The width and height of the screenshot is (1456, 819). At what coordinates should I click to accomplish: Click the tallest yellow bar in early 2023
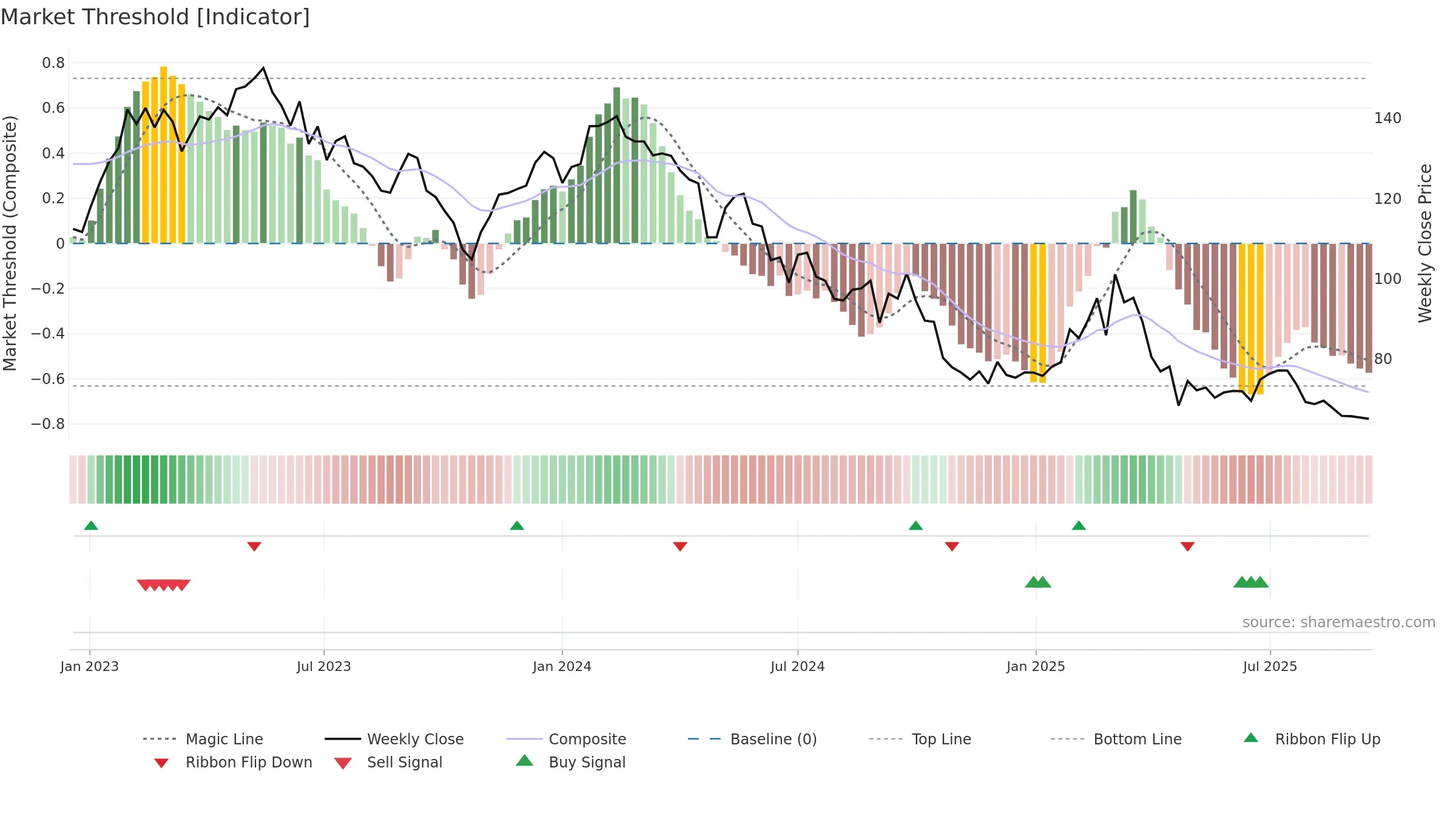click(x=164, y=155)
